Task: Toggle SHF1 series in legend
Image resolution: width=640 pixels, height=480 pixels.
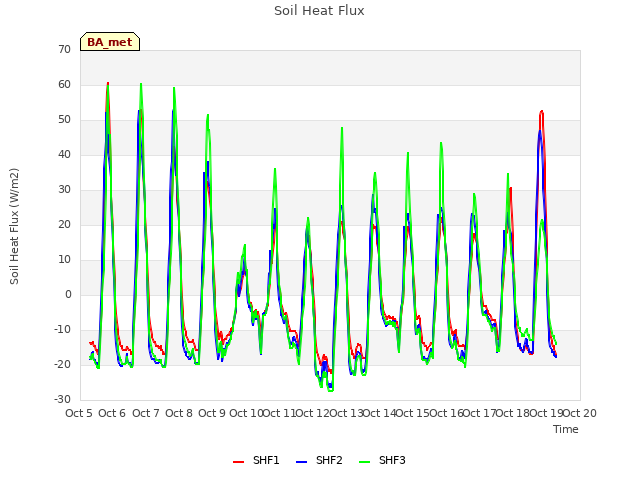Action: click(x=256, y=460)
